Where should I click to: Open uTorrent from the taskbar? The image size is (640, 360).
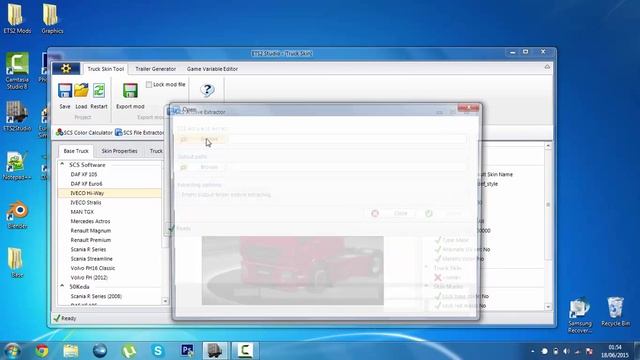coord(129,351)
